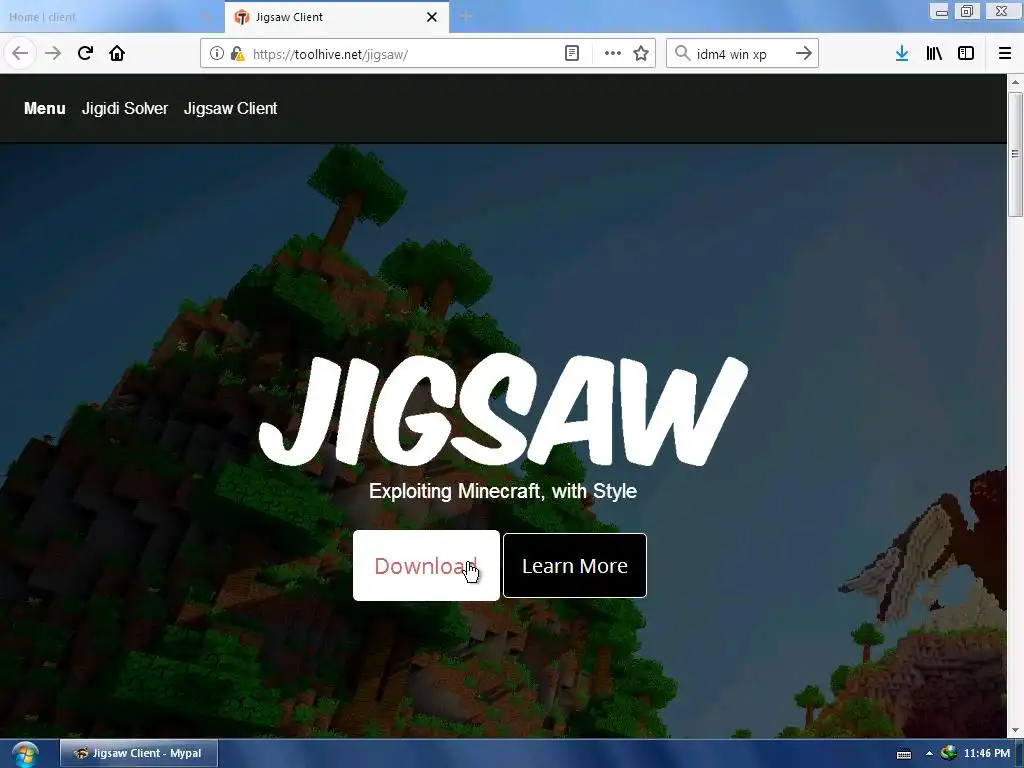Click the scrollbar up arrow
Image resolution: width=1024 pixels, height=768 pixels.
click(1015, 82)
